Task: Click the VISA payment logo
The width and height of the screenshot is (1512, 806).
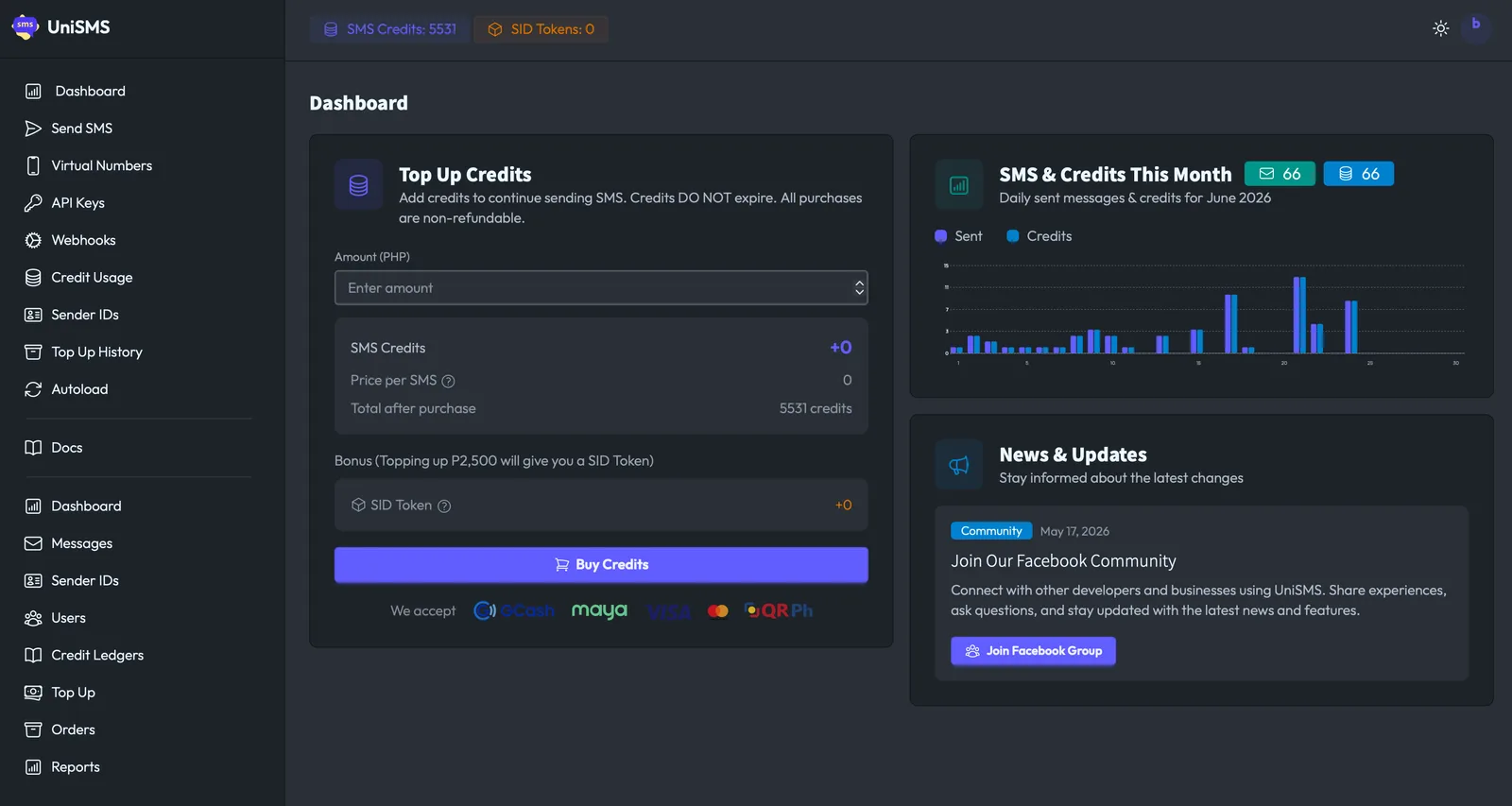Action: point(668,612)
